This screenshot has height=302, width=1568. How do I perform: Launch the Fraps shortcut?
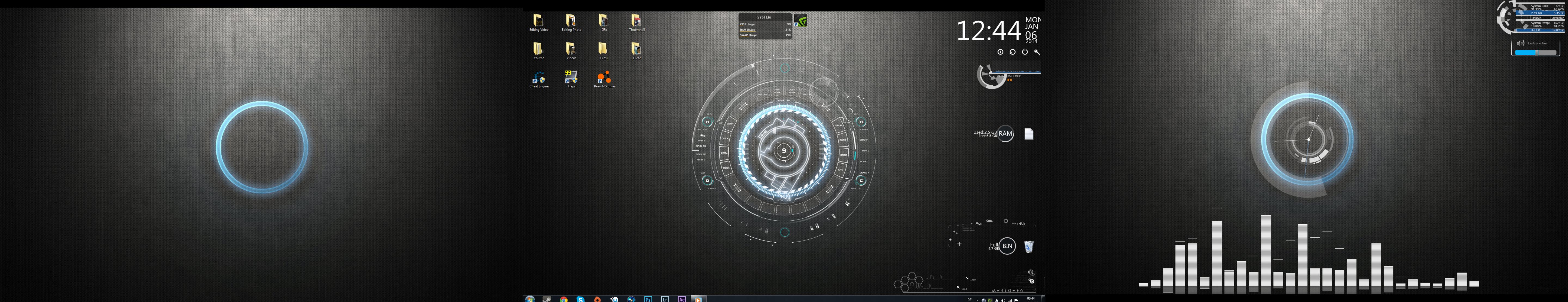(x=571, y=79)
